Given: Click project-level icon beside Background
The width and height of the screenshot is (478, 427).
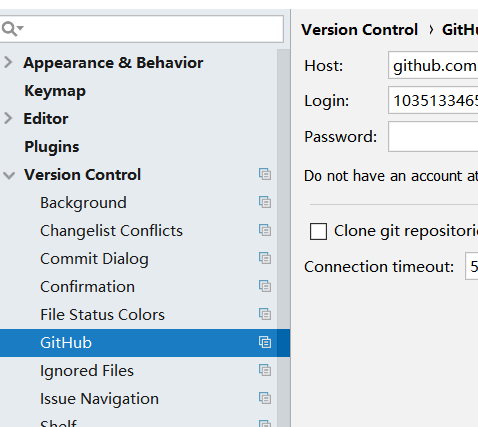Looking at the screenshot, I should point(265,202).
